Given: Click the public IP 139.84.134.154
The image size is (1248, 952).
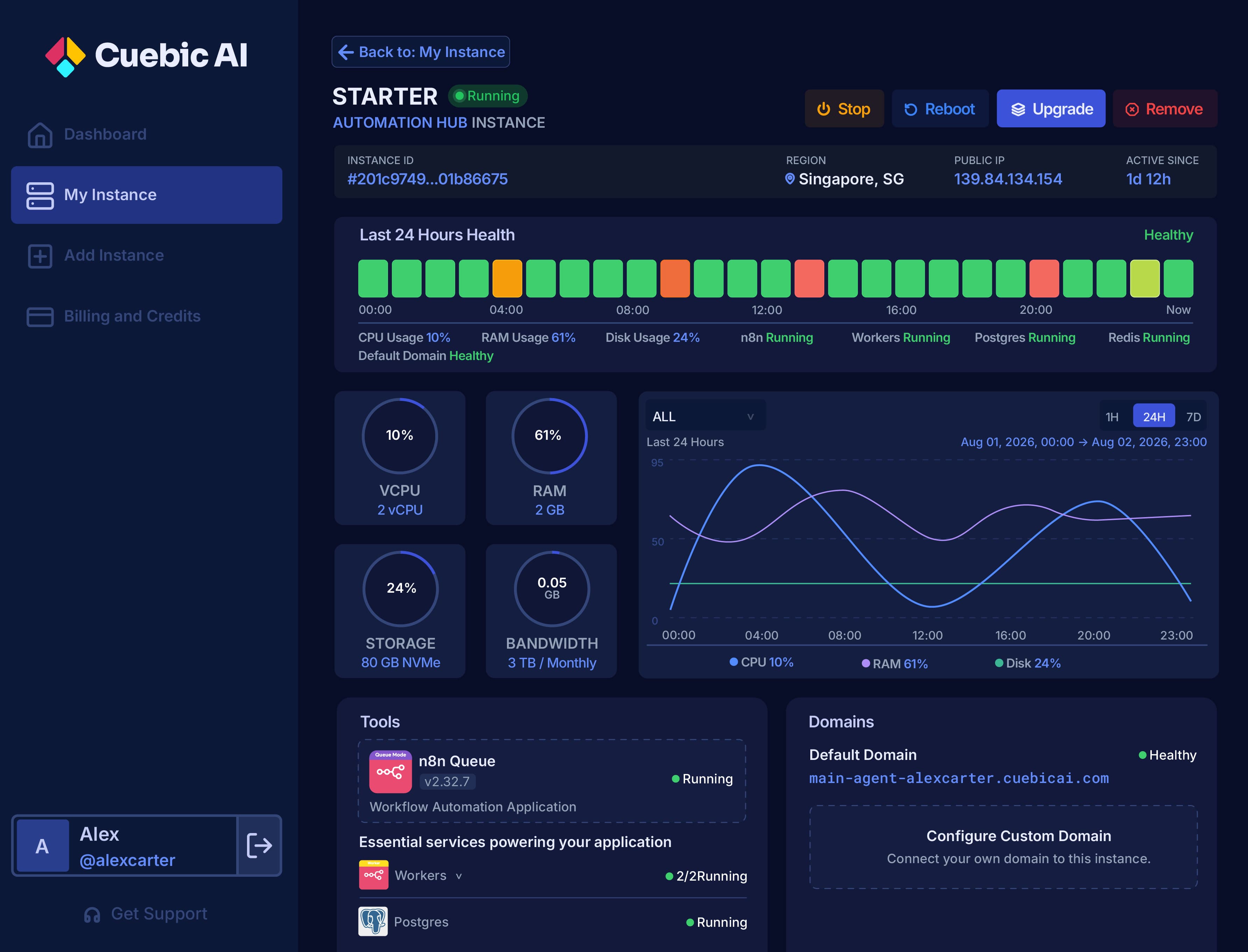Looking at the screenshot, I should (1008, 179).
